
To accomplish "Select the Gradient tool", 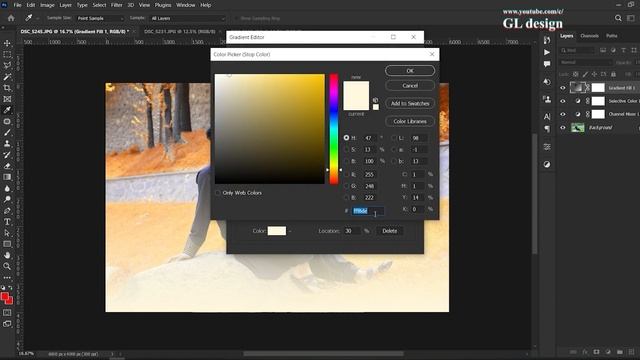I will (7, 177).
